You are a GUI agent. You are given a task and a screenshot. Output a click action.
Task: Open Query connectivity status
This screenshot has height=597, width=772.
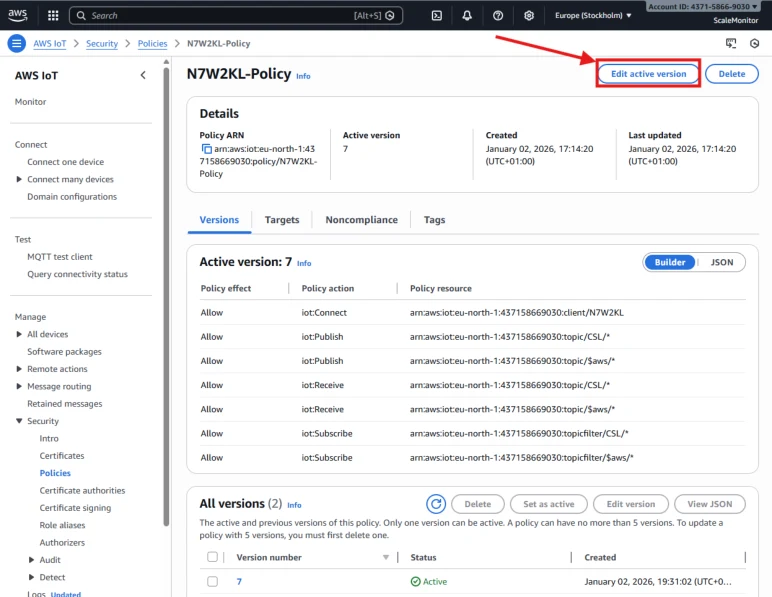click(77, 274)
